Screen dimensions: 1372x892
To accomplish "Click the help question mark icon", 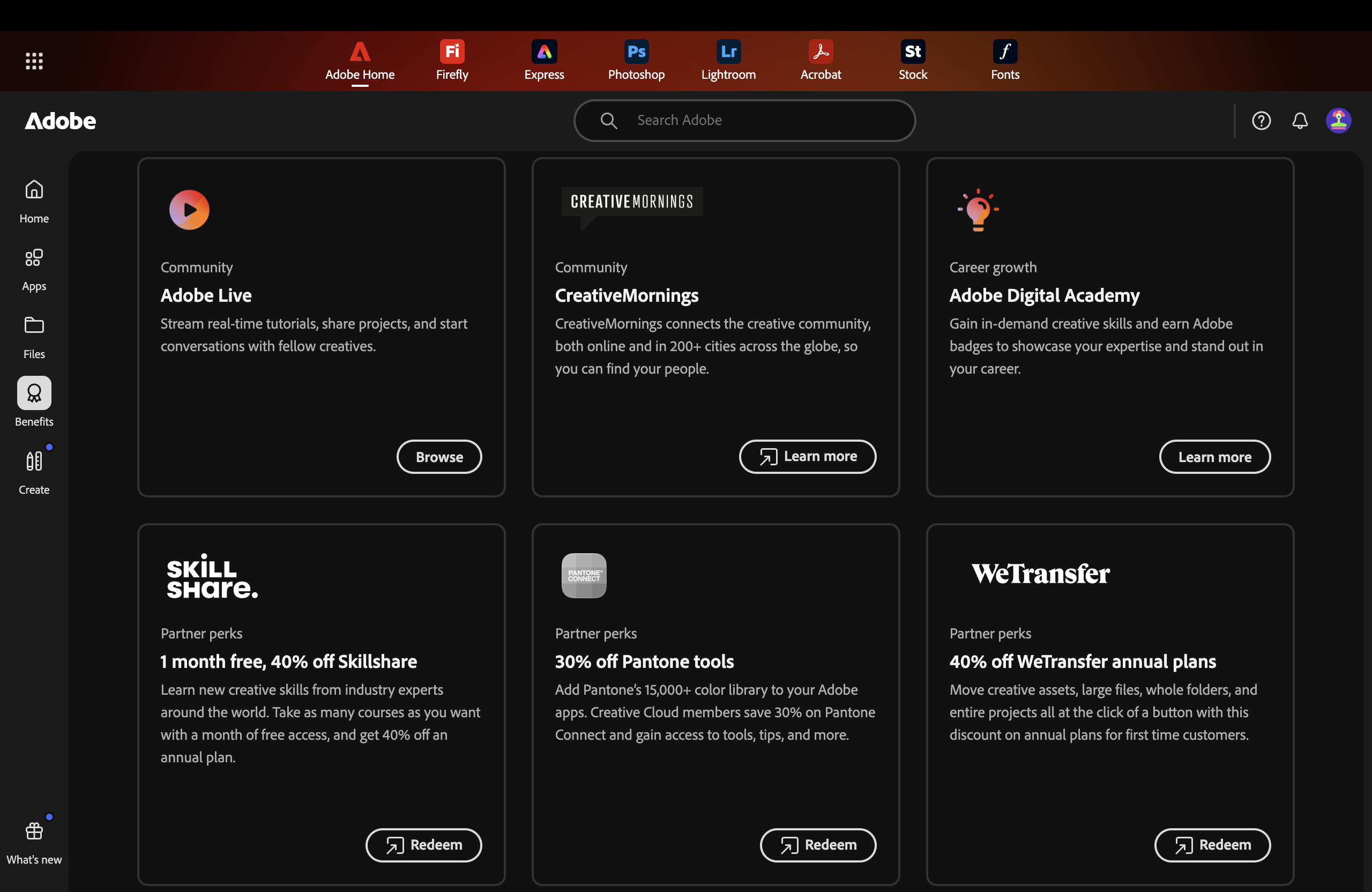I will point(1261,121).
